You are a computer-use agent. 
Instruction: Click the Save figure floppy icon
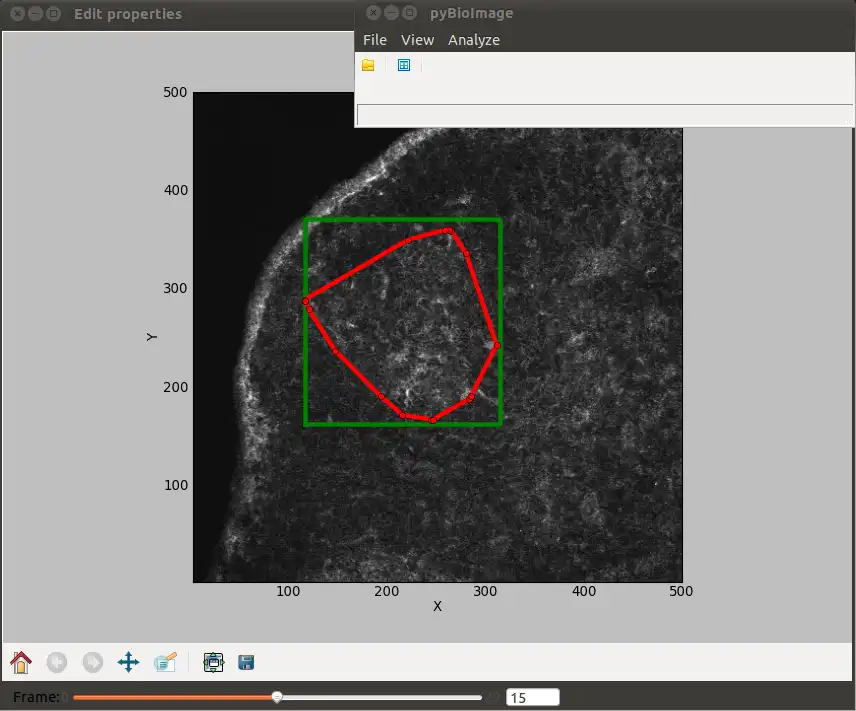point(246,662)
